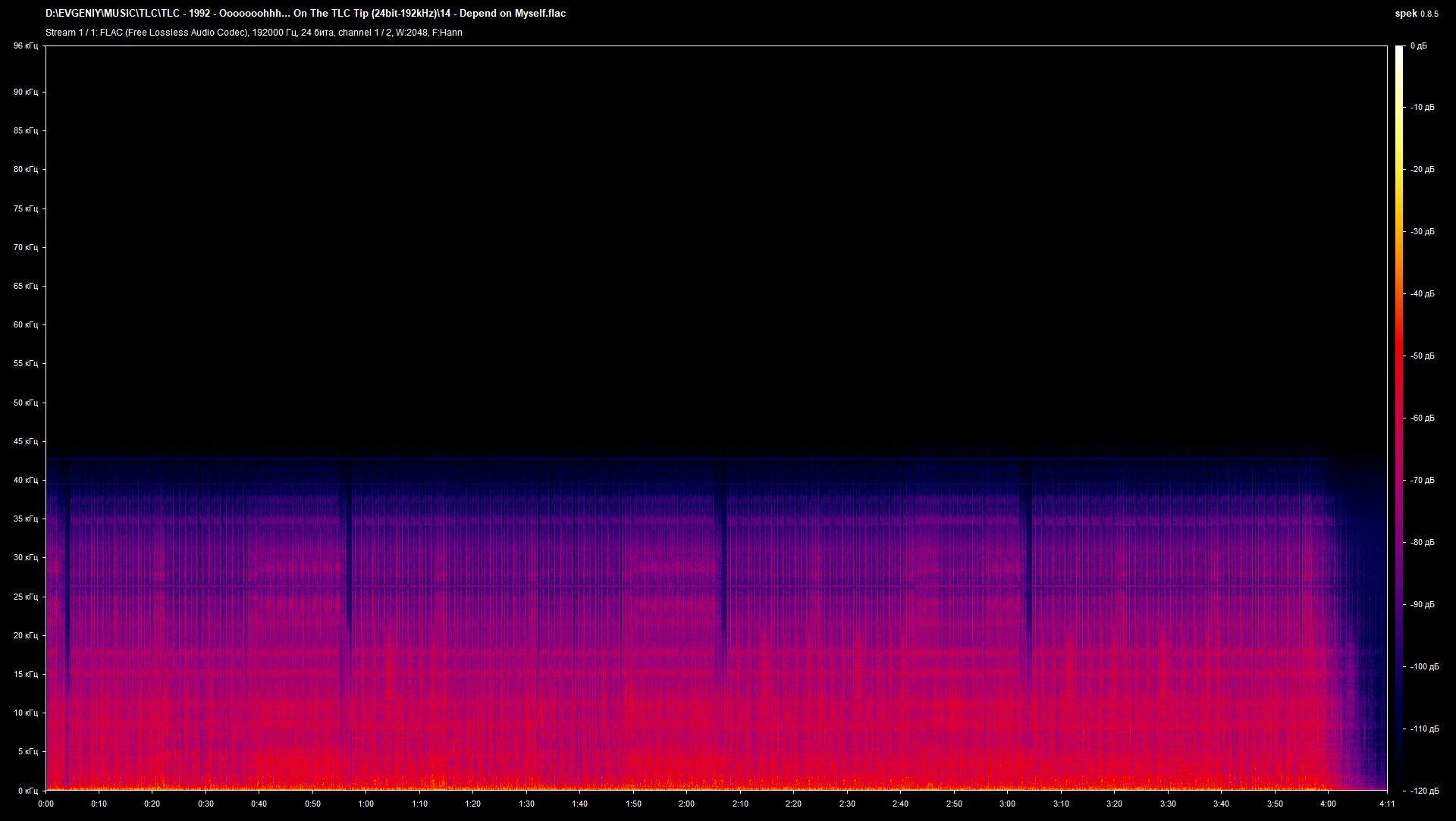Click the 0 kHz frequency axis label
Screen dimensions: 1456x821
coord(27,791)
